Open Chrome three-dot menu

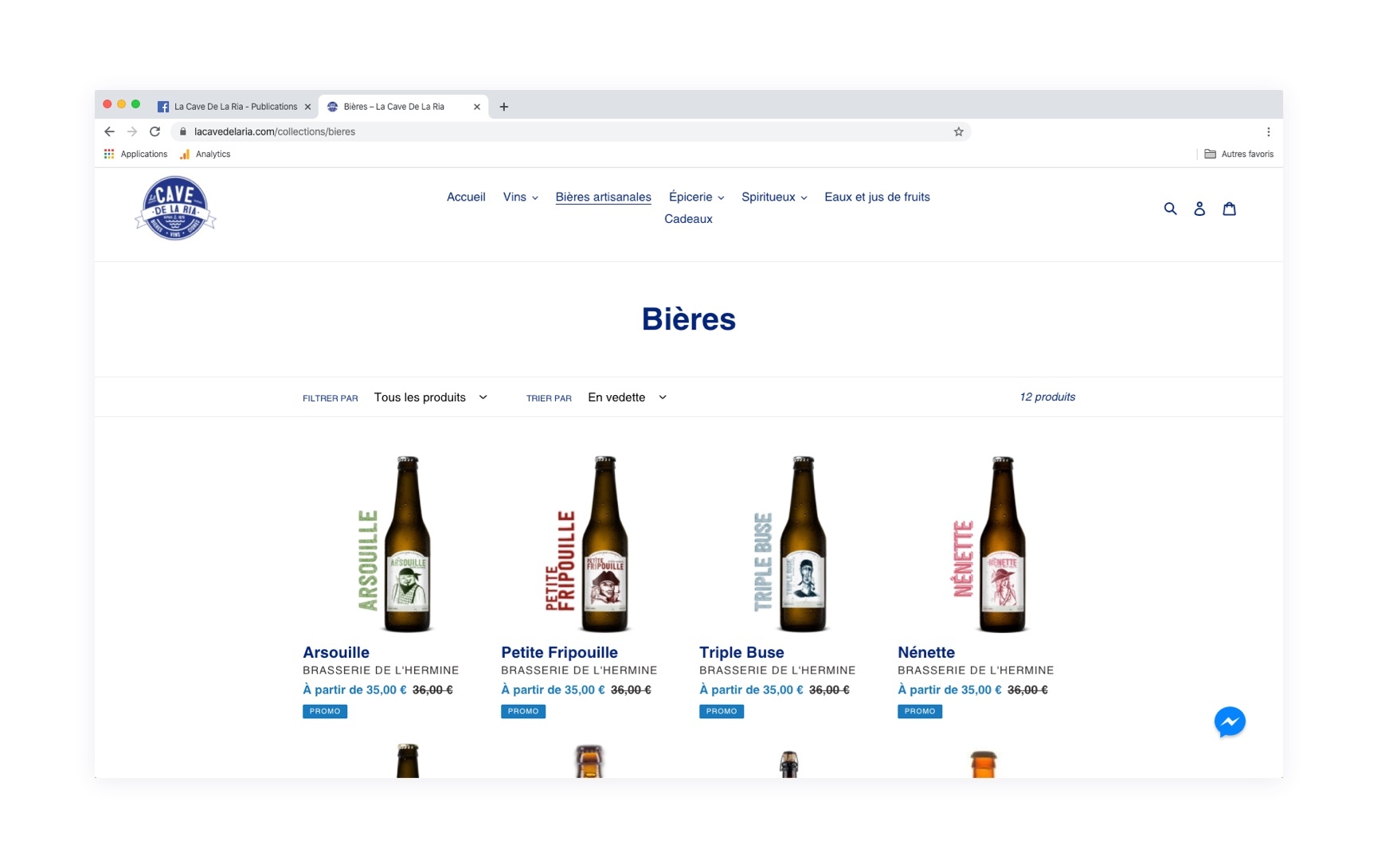[x=1268, y=132]
